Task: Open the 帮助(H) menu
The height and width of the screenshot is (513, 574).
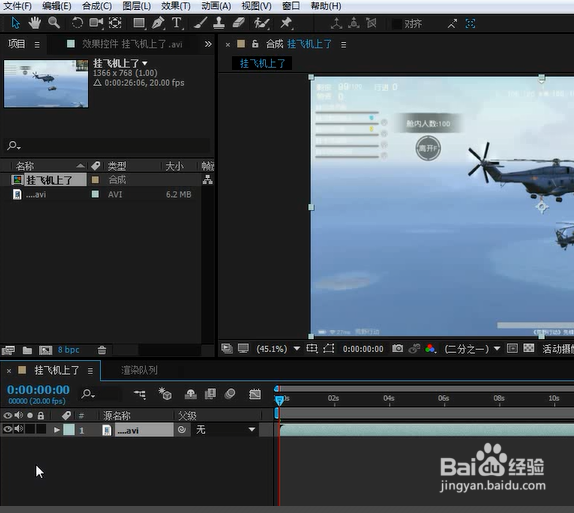Action: coord(326,6)
